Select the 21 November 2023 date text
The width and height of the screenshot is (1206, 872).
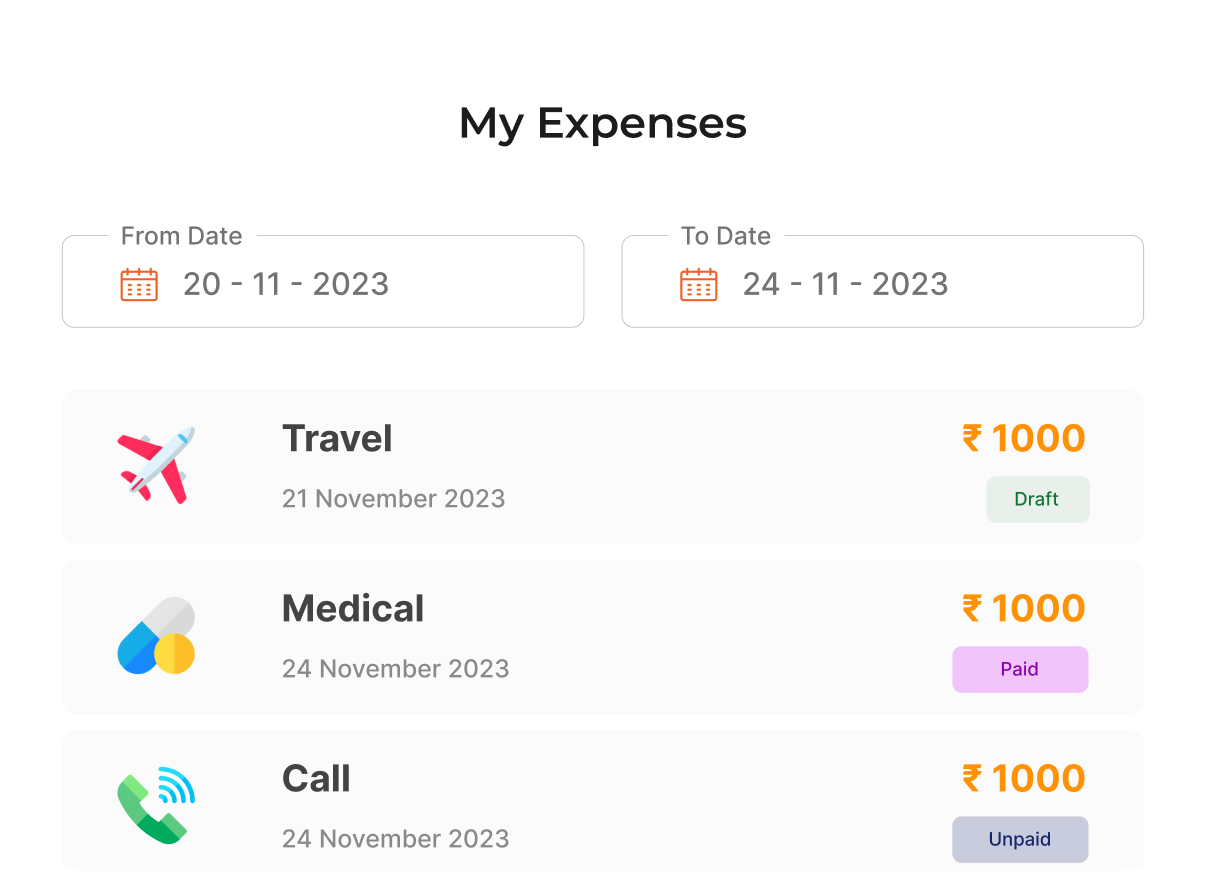point(394,498)
